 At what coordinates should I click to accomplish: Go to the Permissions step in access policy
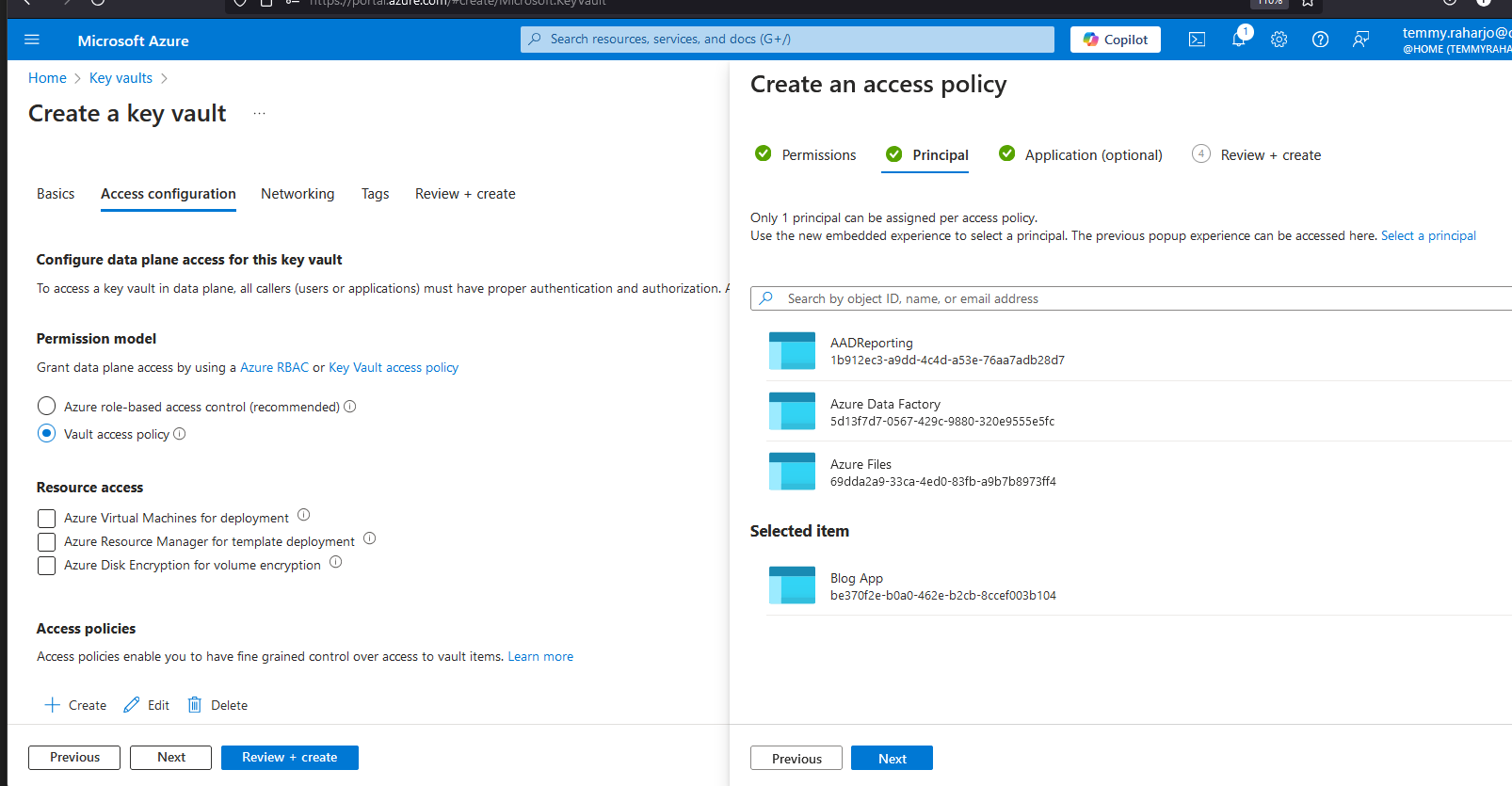coord(819,155)
